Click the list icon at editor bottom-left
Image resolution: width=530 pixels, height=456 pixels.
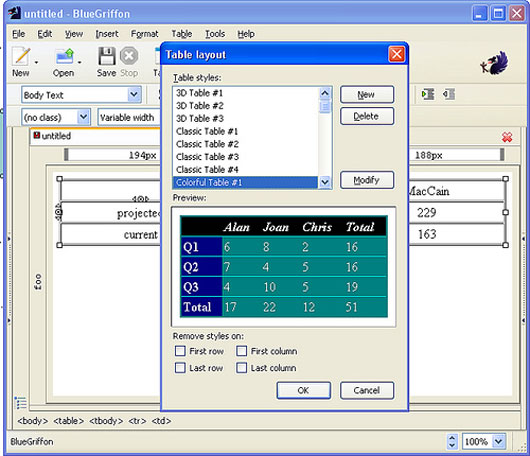pyautogui.click(x=21, y=403)
